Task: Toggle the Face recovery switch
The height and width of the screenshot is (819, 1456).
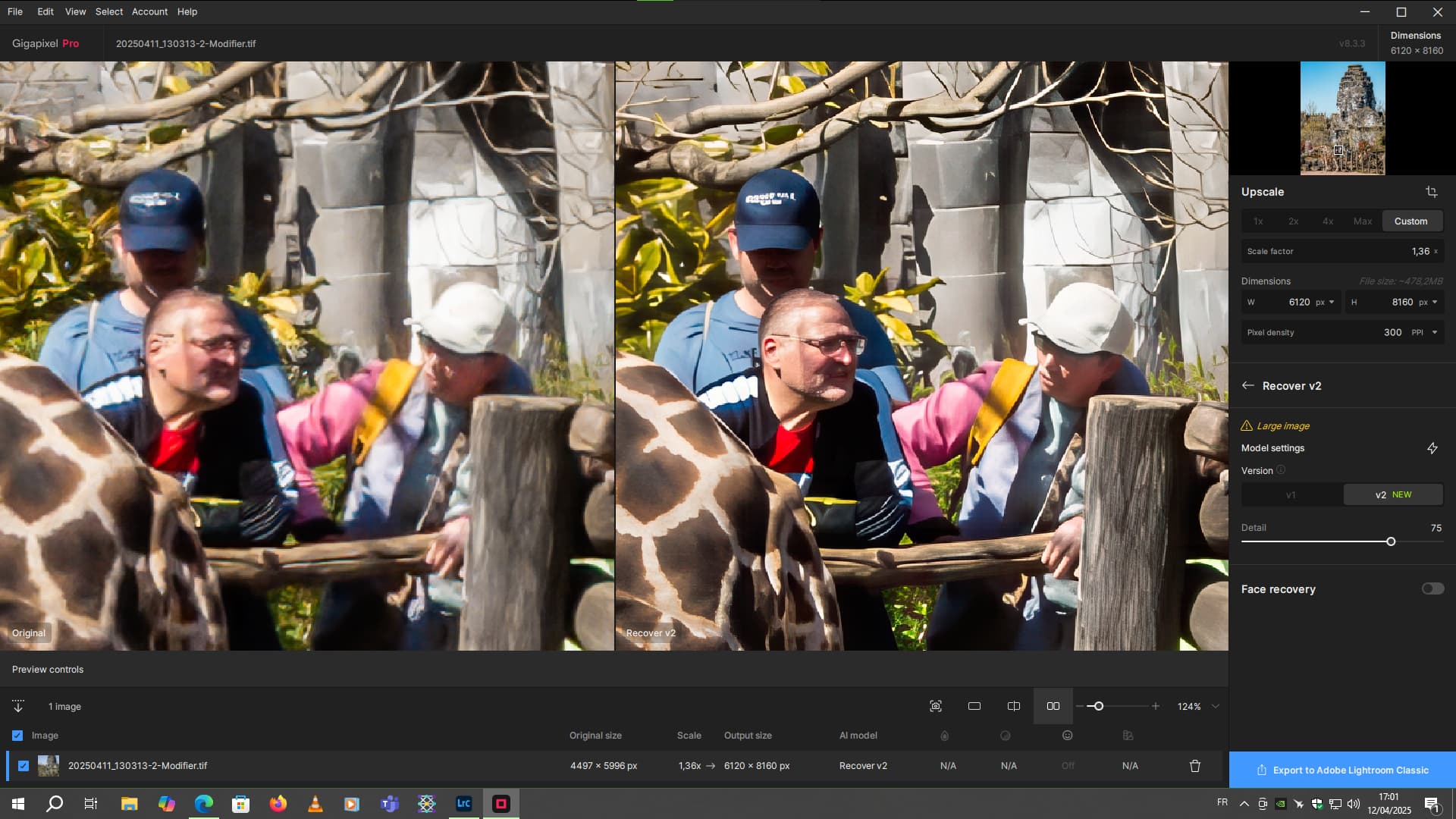Action: coord(1432,588)
